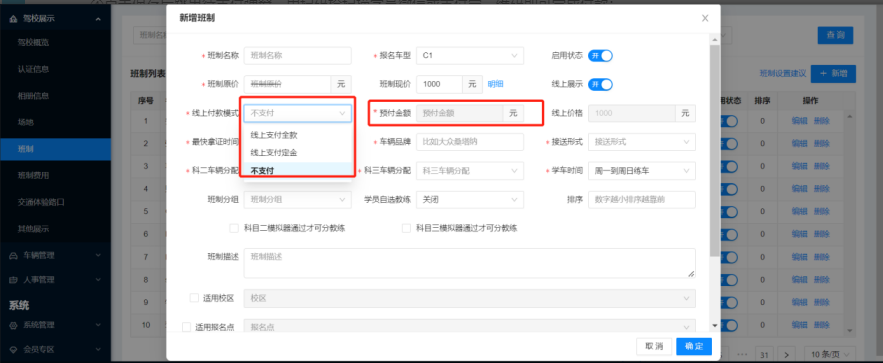
Task: Open 班制费用 in sidebar
Action: point(32,176)
